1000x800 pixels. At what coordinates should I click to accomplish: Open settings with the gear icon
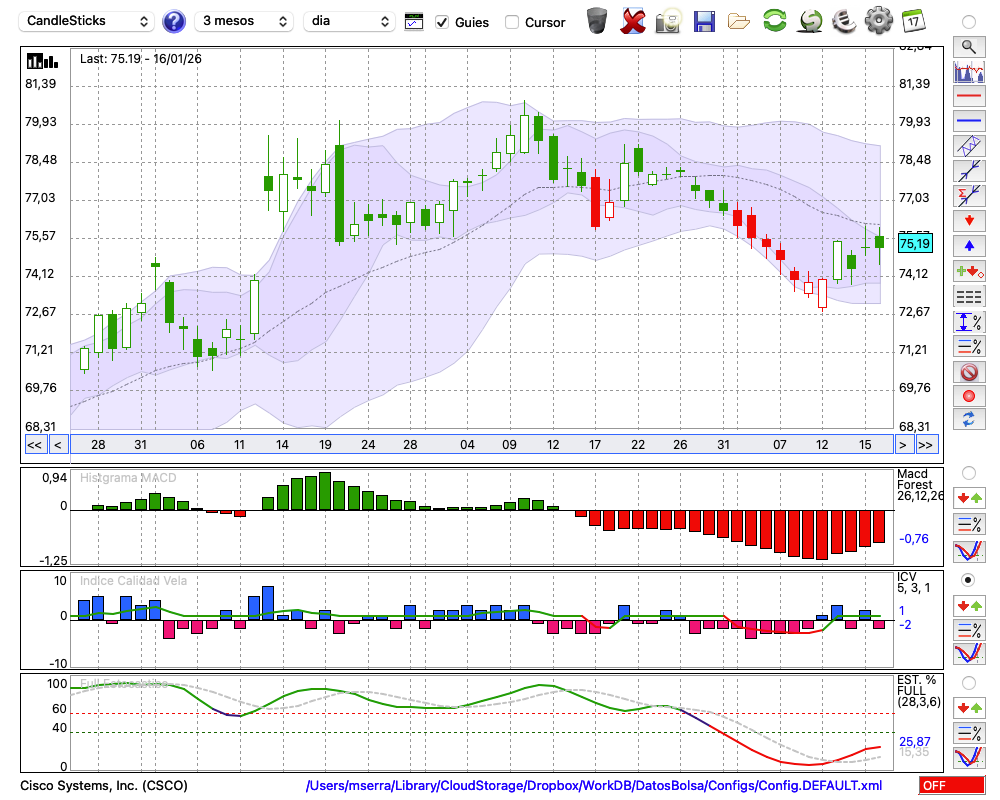point(878,21)
